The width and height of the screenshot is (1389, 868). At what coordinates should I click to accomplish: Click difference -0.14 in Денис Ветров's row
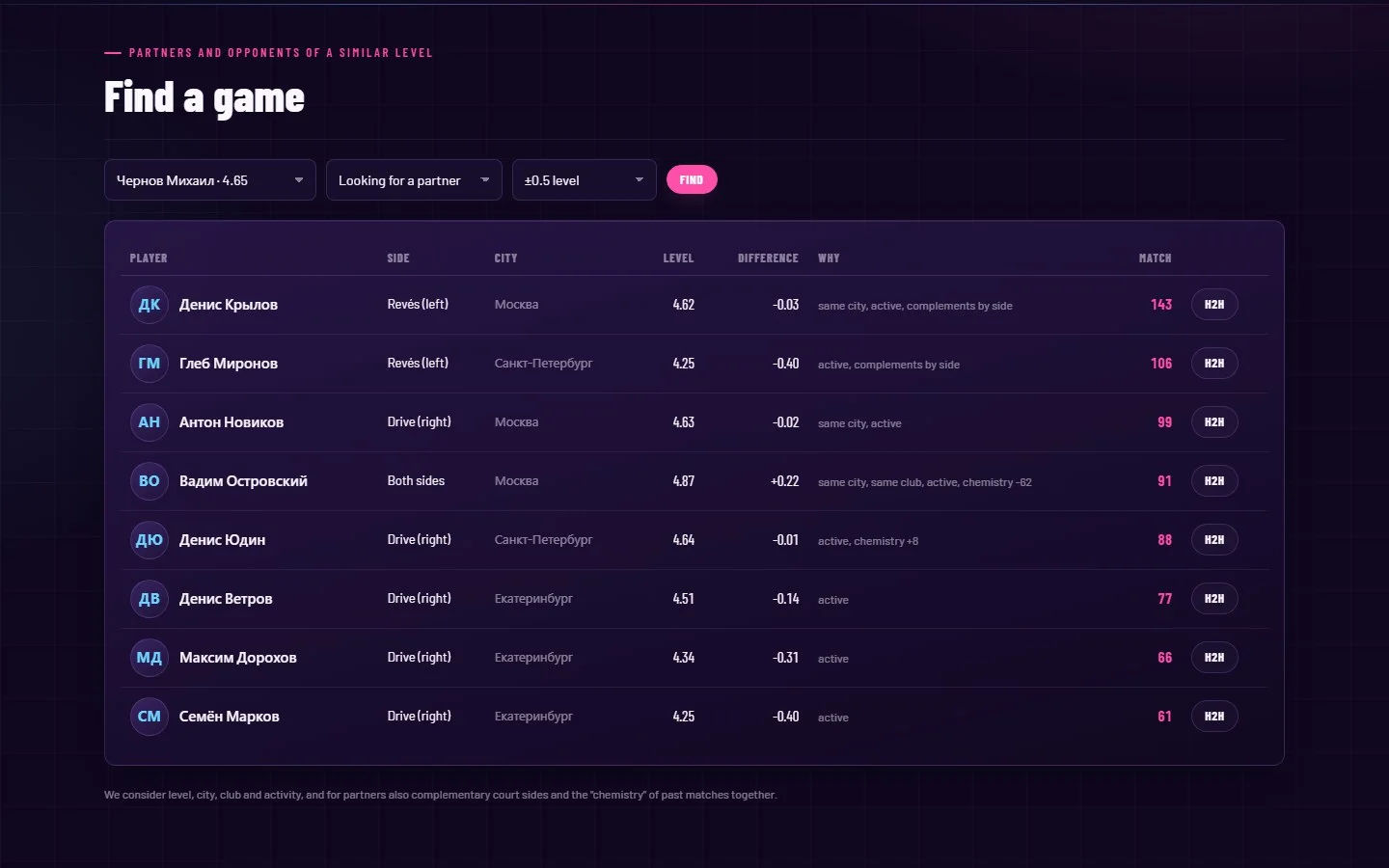coord(785,599)
